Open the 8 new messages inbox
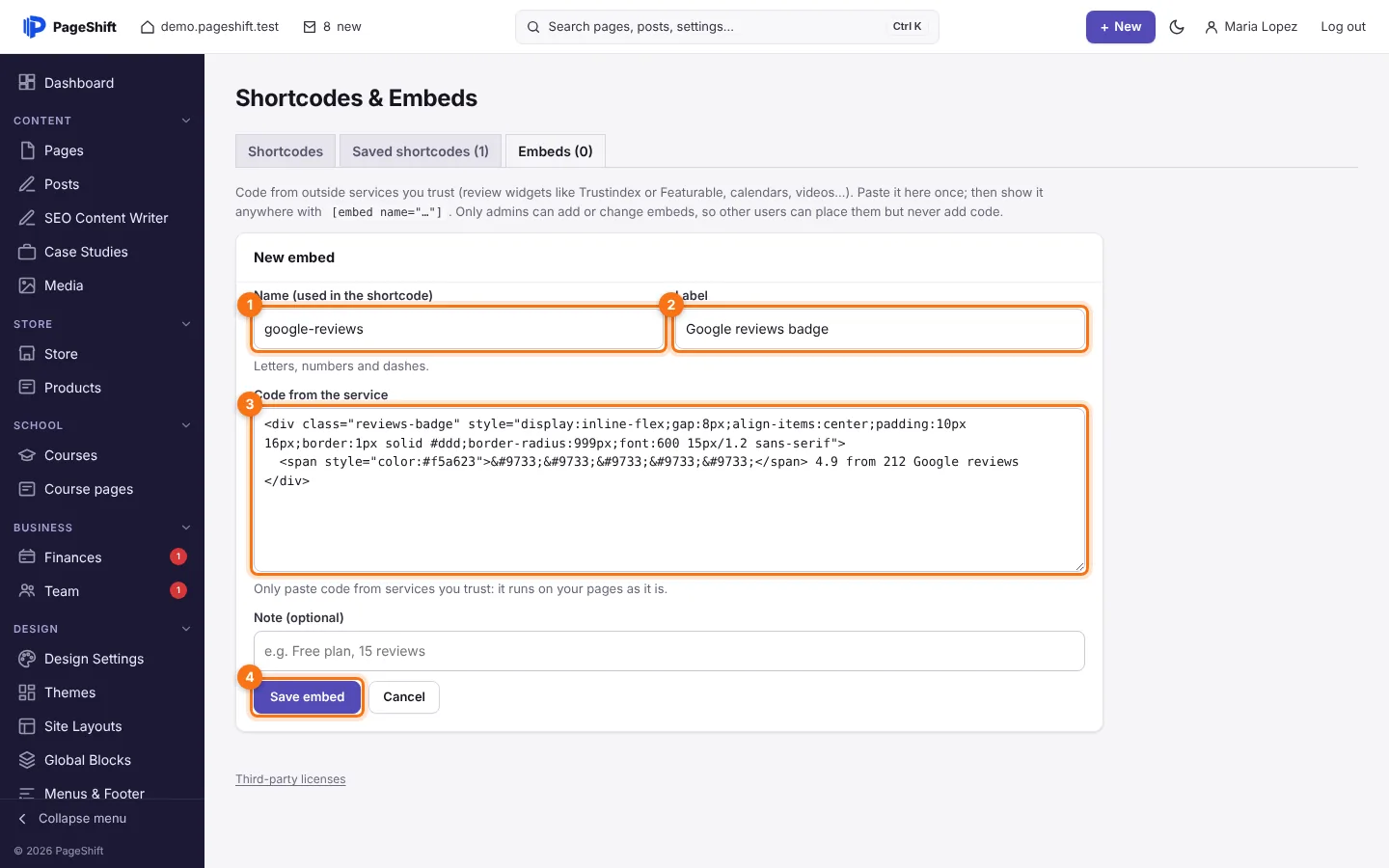The width and height of the screenshot is (1389, 868). (x=332, y=27)
